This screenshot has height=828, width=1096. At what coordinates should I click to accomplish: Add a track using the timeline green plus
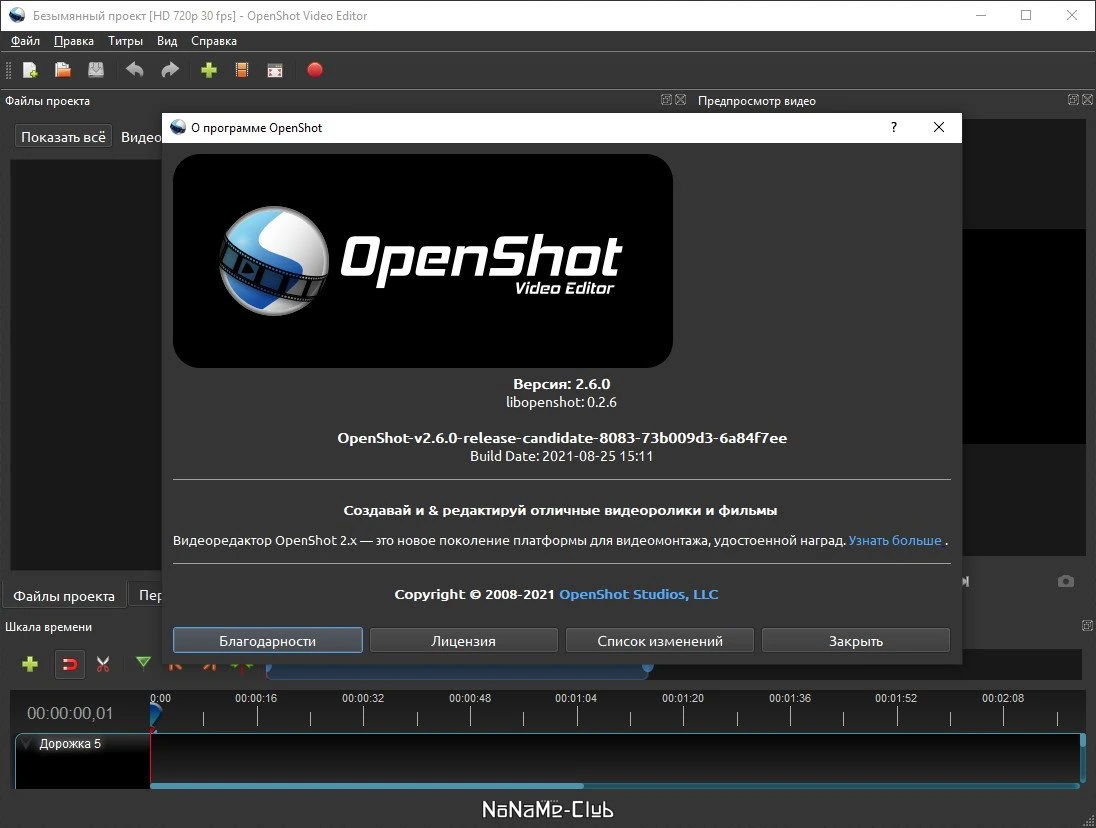[29, 664]
